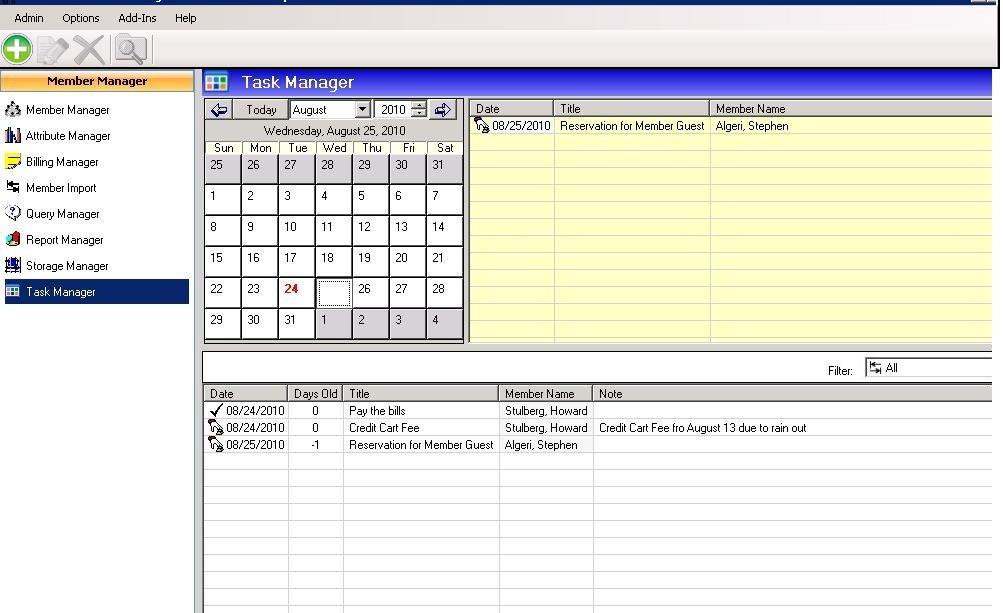Image resolution: width=1003 pixels, height=613 pixels.
Task: Click the -1 Days Old value
Action: click(x=315, y=445)
